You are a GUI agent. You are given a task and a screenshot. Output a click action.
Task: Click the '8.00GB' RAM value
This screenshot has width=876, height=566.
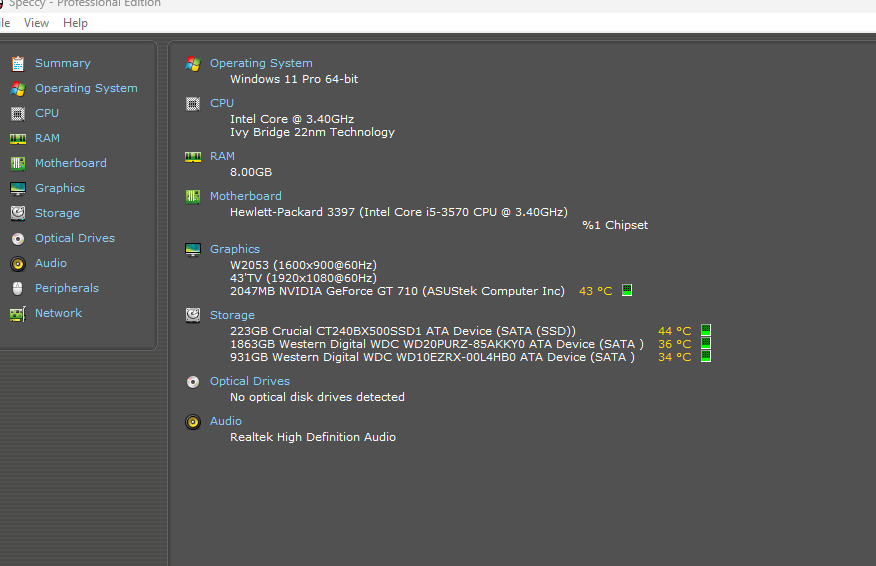click(251, 172)
